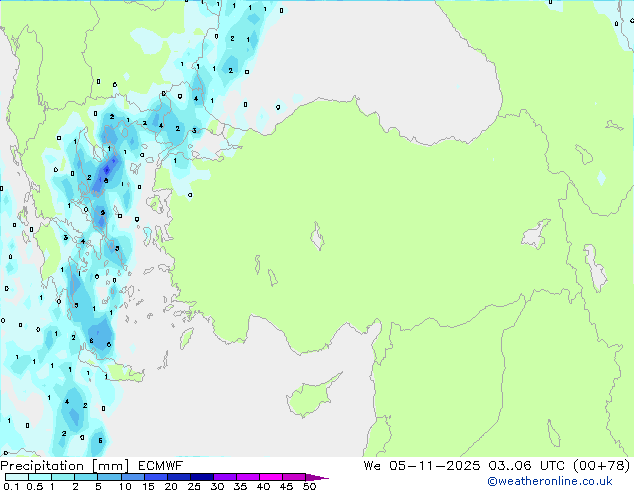This screenshot has width=634, height=490.
Task: Pick the 10–15 mm legend swatch
Action: pyautogui.click(x=132, y=477)
